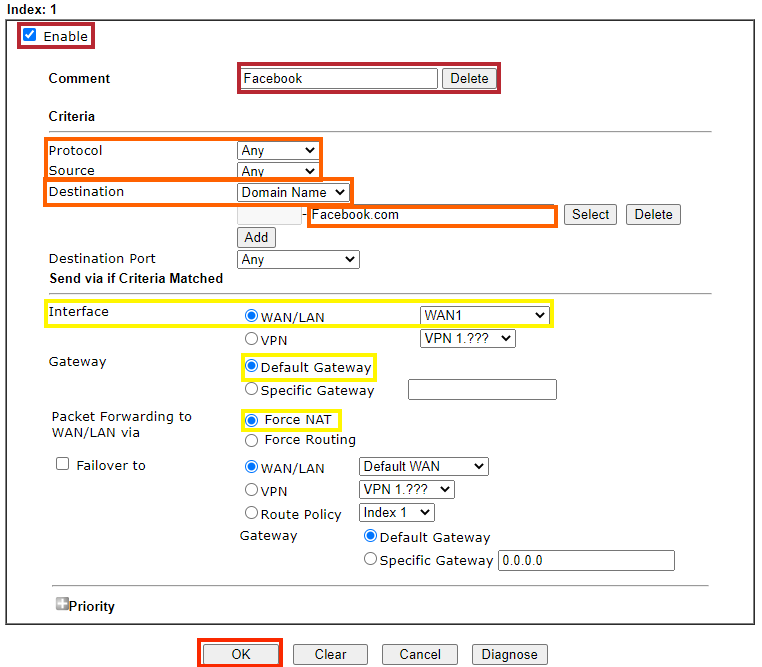Select Force Routing option
The width and height of the screenshot is (762, 667).
(x=251, y=441)
